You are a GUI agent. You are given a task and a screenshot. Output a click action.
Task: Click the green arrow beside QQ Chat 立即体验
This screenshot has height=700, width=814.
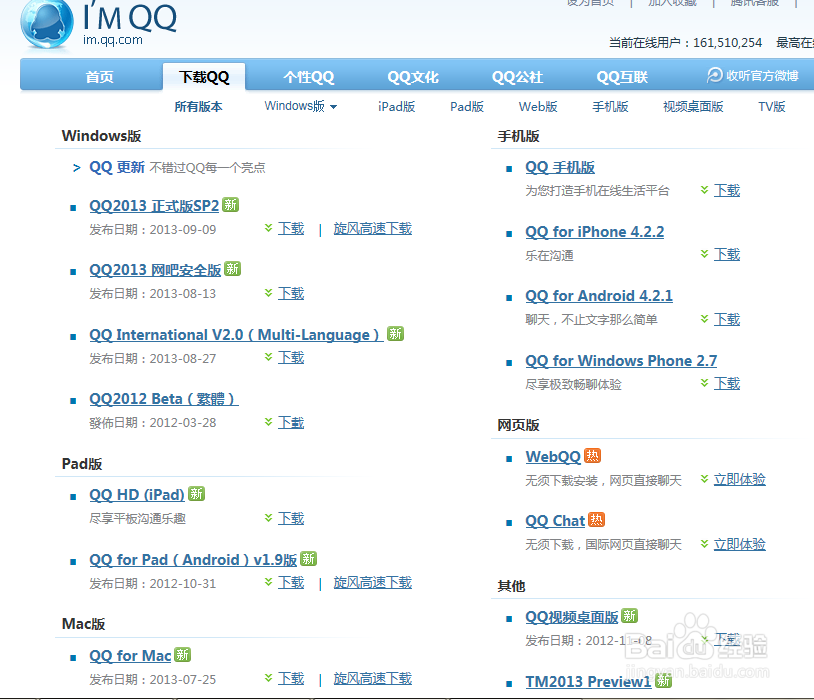coord(704,544)
